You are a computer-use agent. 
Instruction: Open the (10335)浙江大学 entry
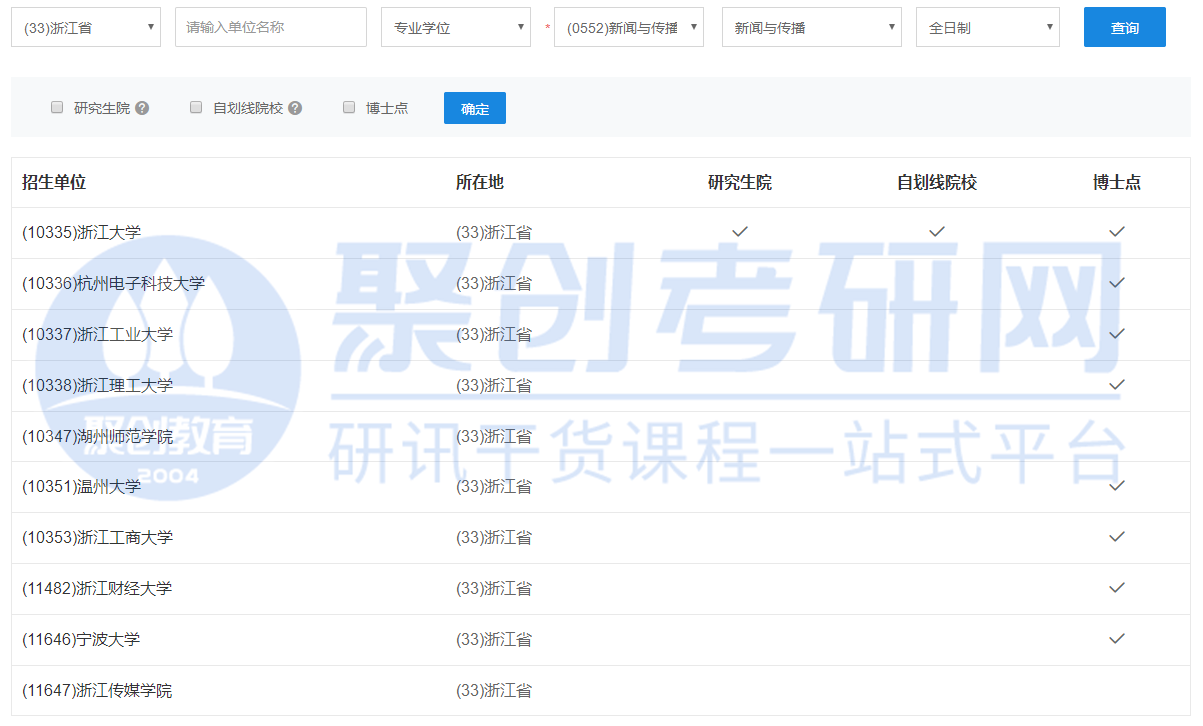(x=82, y=232)
